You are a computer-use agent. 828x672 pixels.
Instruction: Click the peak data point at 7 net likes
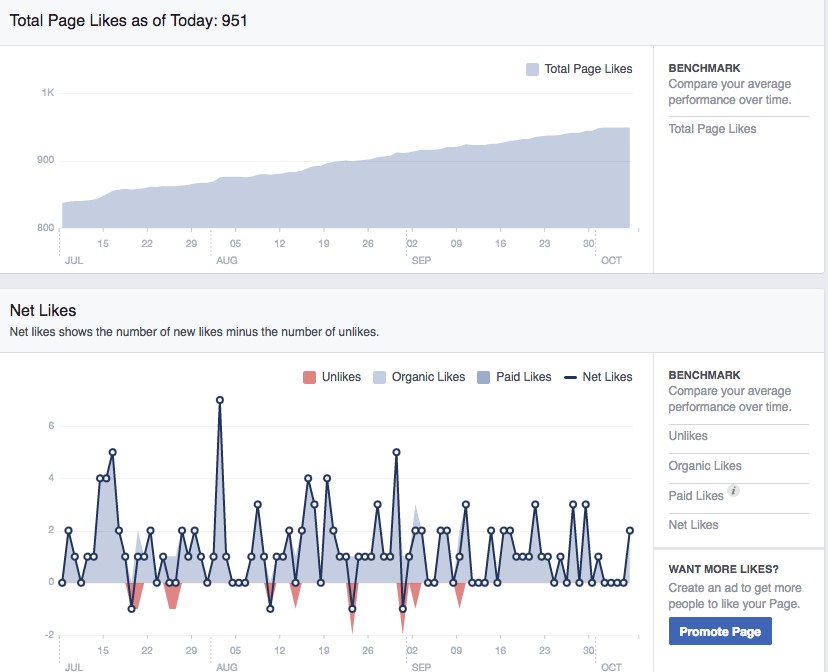pos(219,400)
